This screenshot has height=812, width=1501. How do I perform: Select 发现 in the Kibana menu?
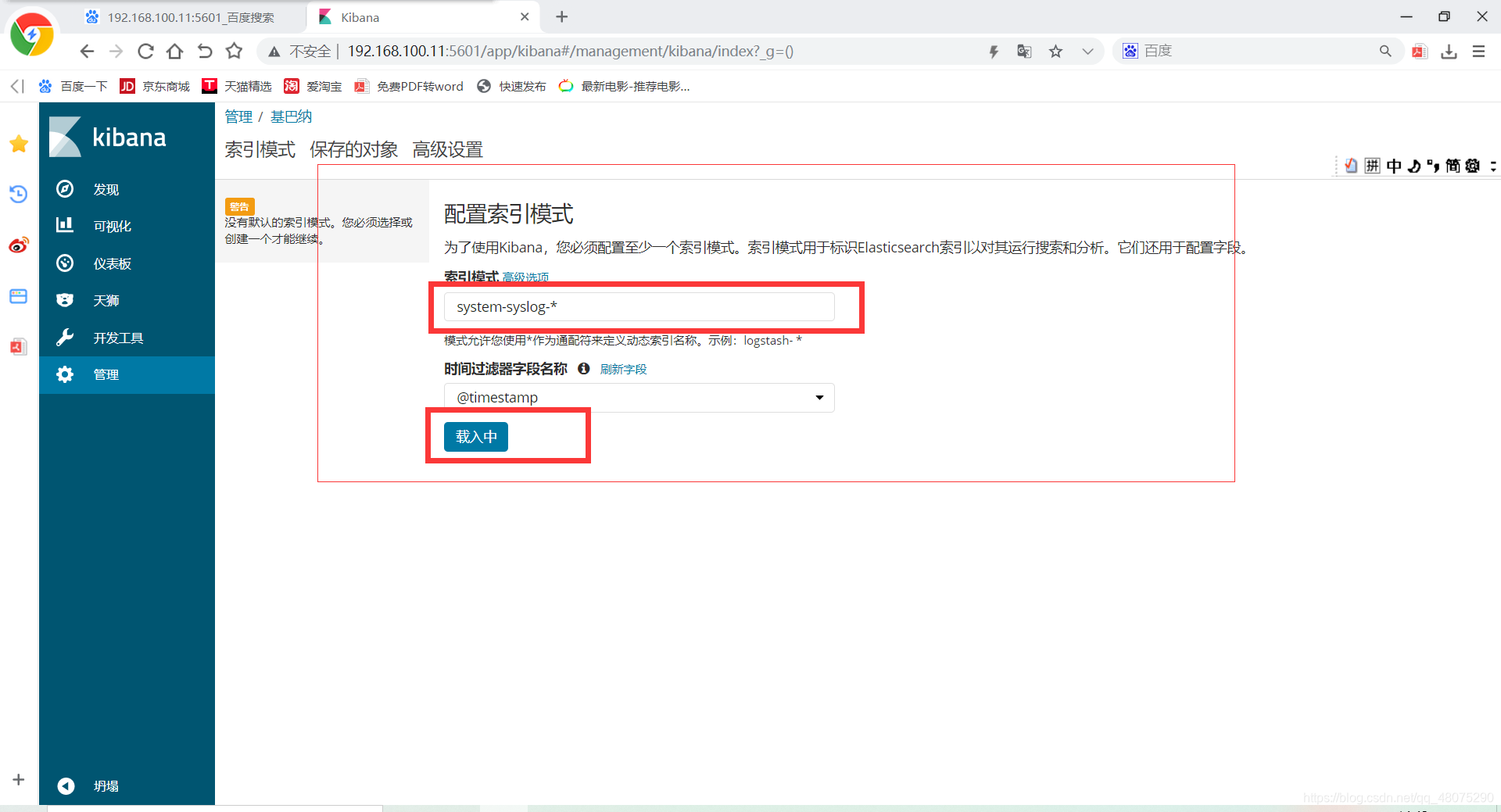click(x=106, y=190)
